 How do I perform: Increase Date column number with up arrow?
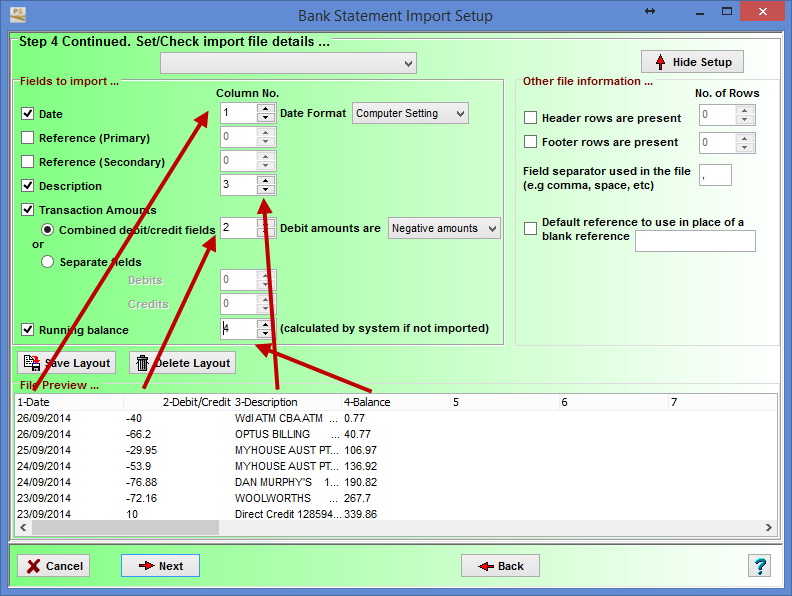(266, 108)
